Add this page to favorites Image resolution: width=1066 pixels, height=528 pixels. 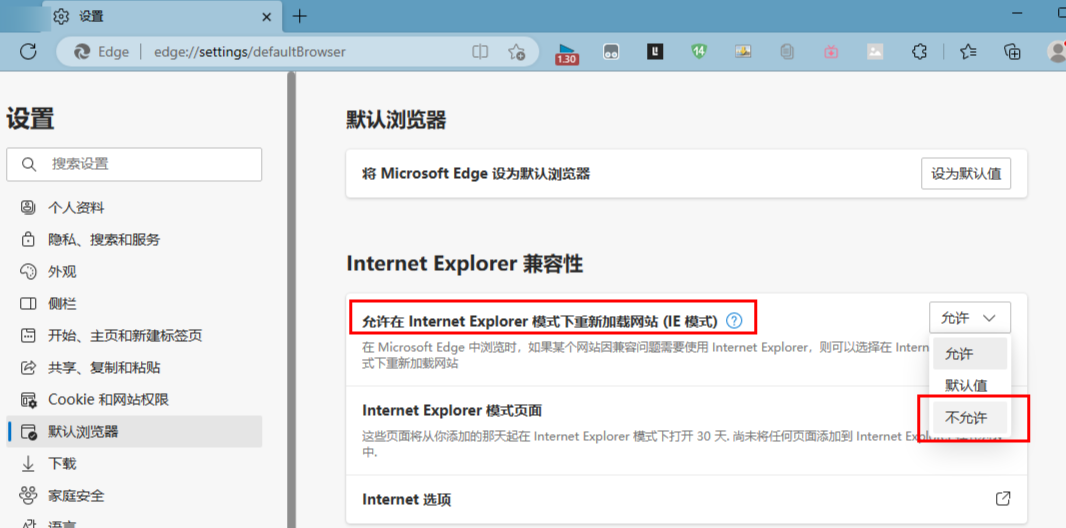click(516, 52)
